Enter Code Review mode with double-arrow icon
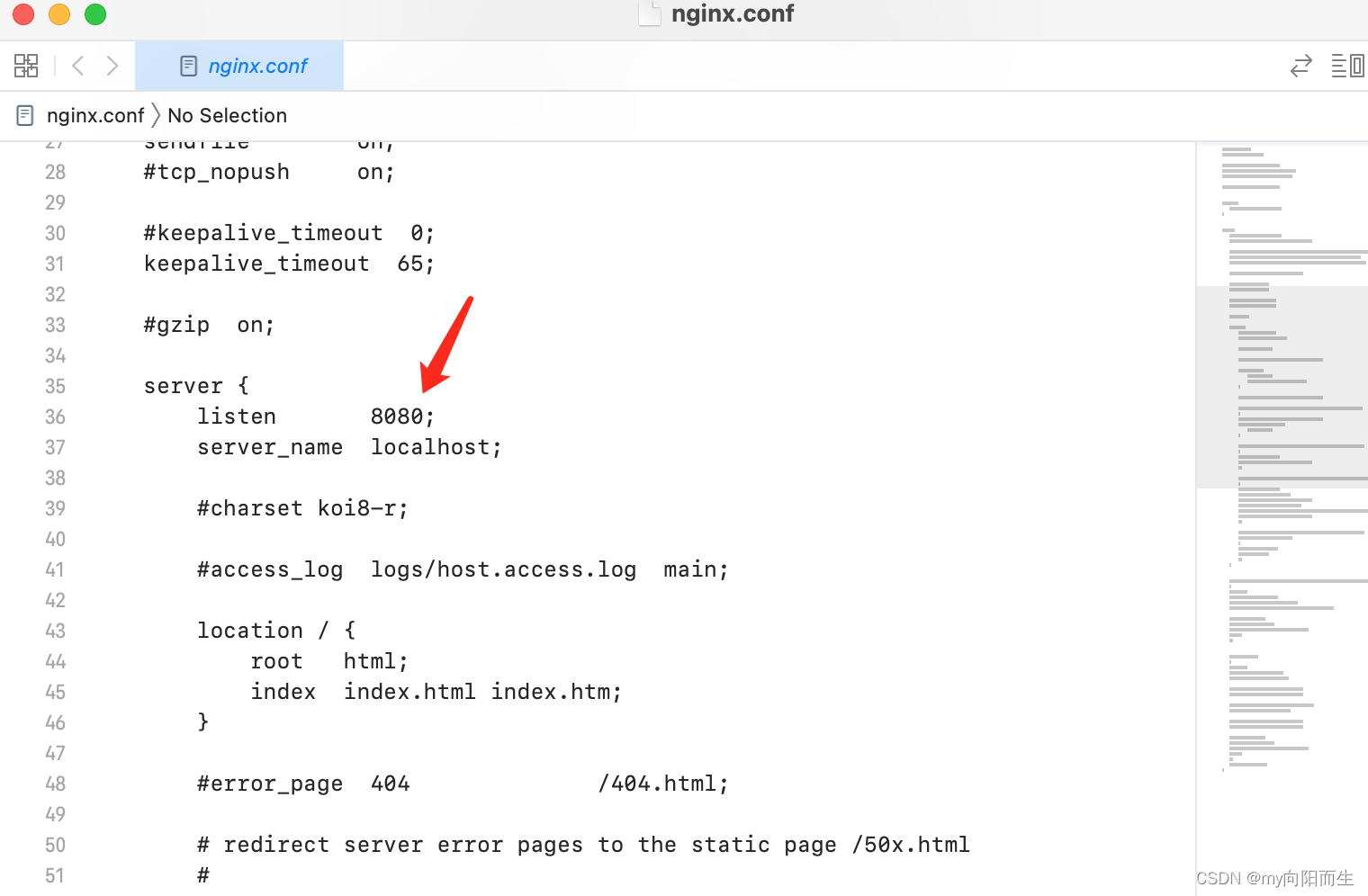The image size is (1368, 896). point(1300,65)
